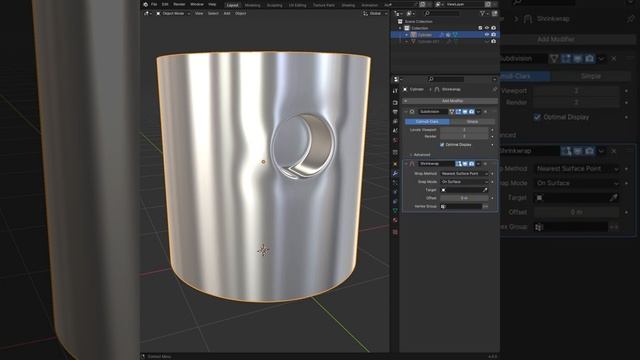This screenshot has width=640, height=360.
Task: Open the Object Constraints tab
Action: tap(395, 201)
